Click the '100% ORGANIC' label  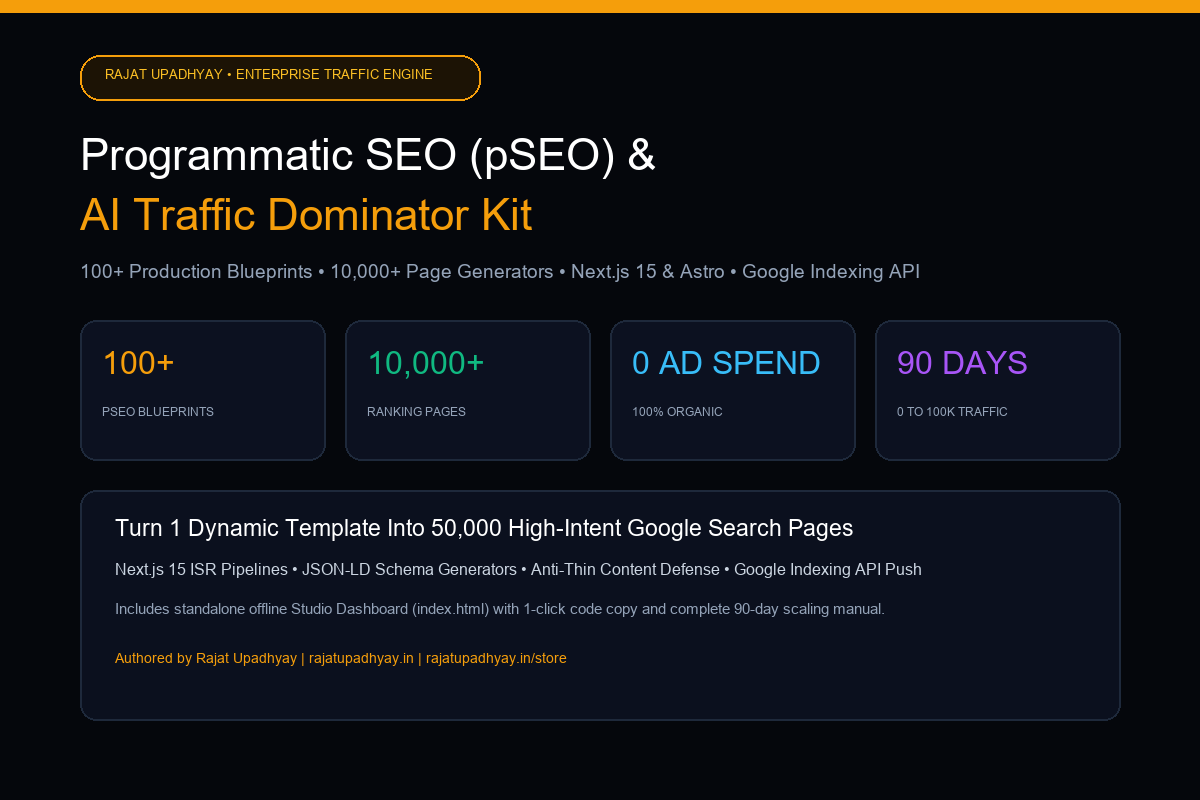(677, 412)
